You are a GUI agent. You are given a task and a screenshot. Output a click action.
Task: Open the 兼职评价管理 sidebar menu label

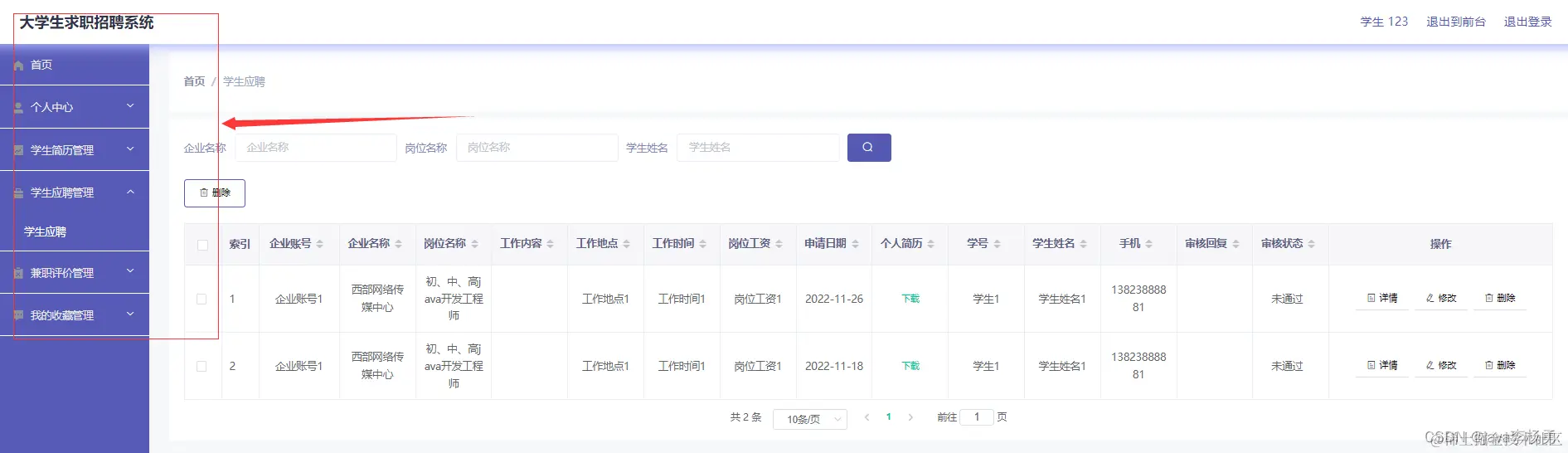pos(62,273)
